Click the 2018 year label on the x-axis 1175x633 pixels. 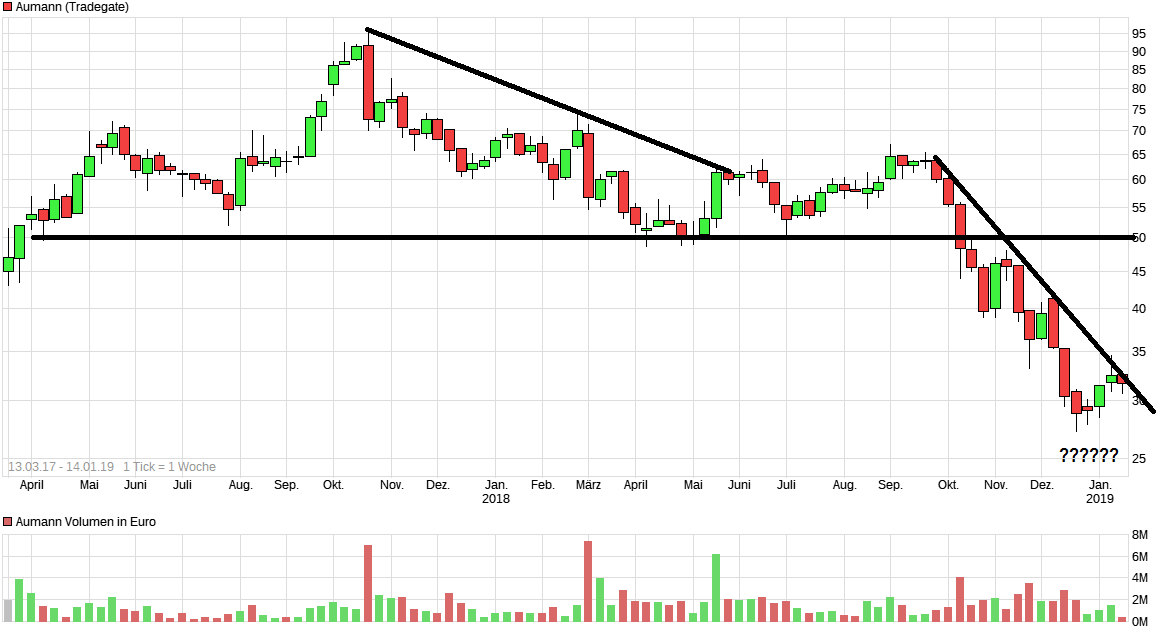pos(495,496)
